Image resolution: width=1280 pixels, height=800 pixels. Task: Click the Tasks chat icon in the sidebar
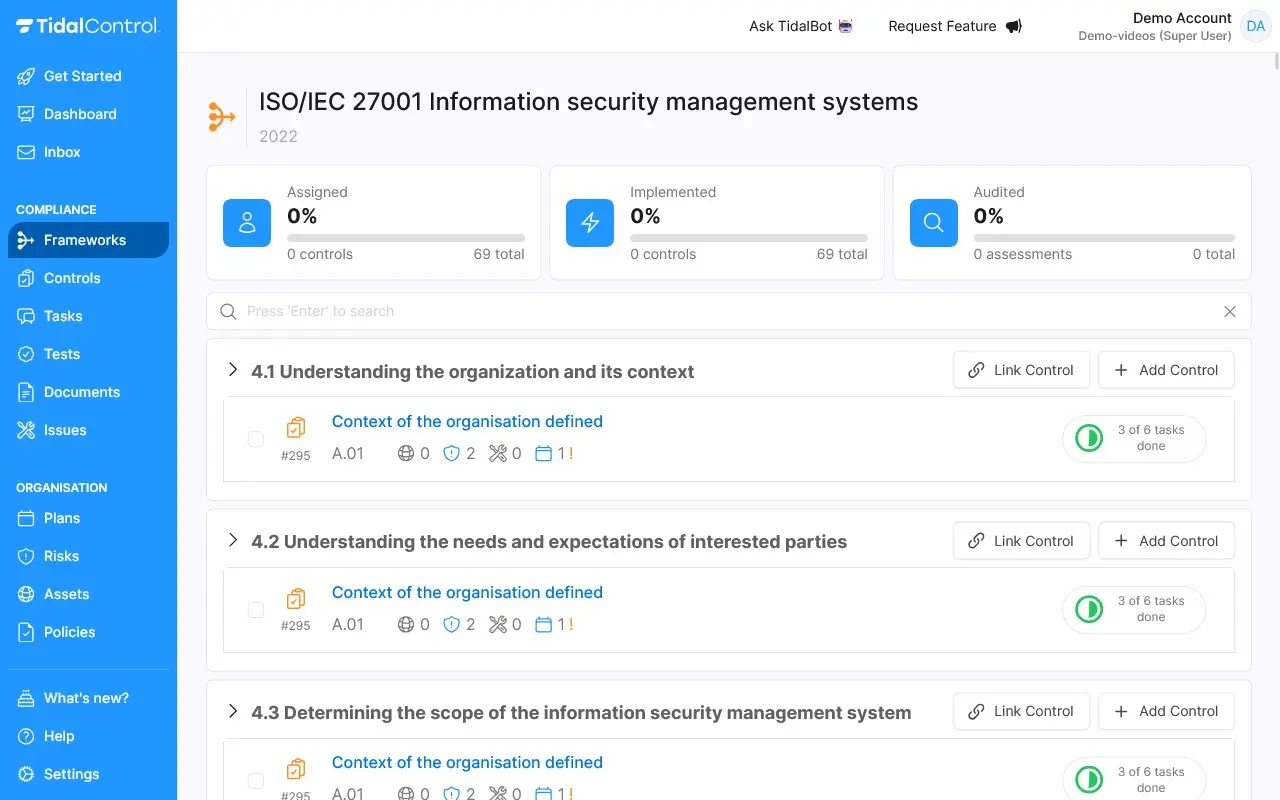26,316
